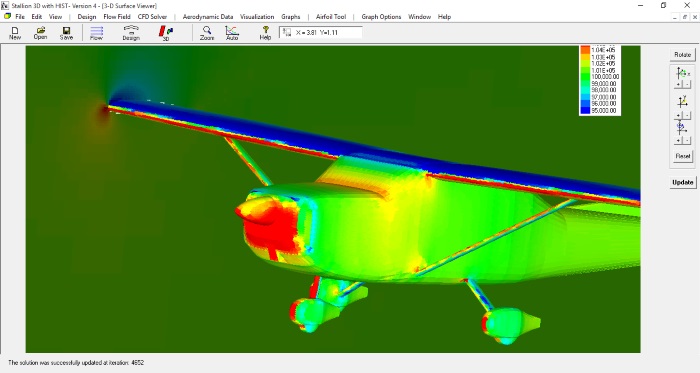Click the green 100,000.00 legend swatch
700x373 pixels.
tap(585, 77)
